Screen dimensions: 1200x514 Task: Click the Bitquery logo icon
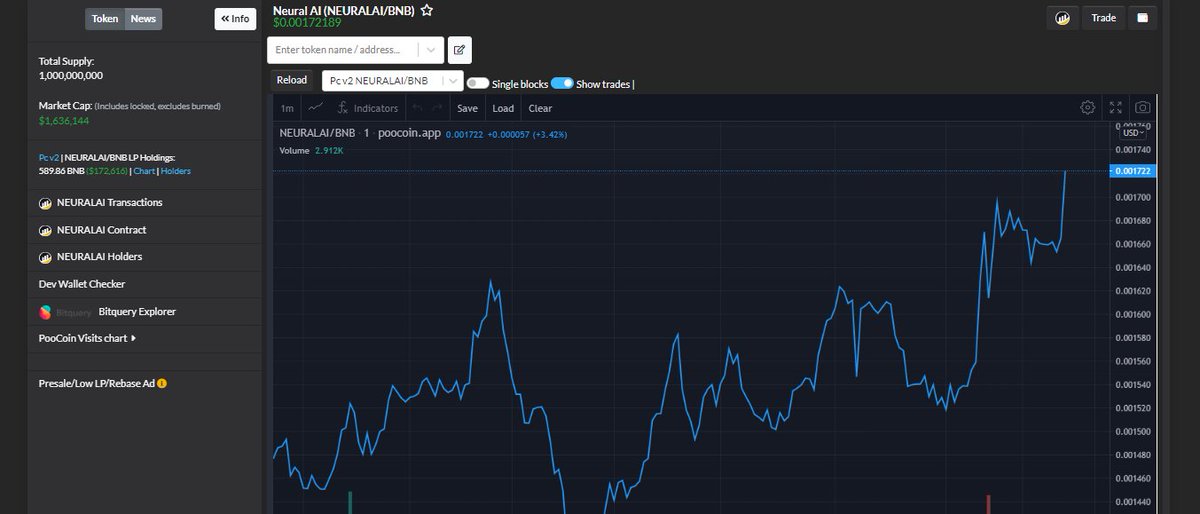pyautogui.click(x=45, y=312)
